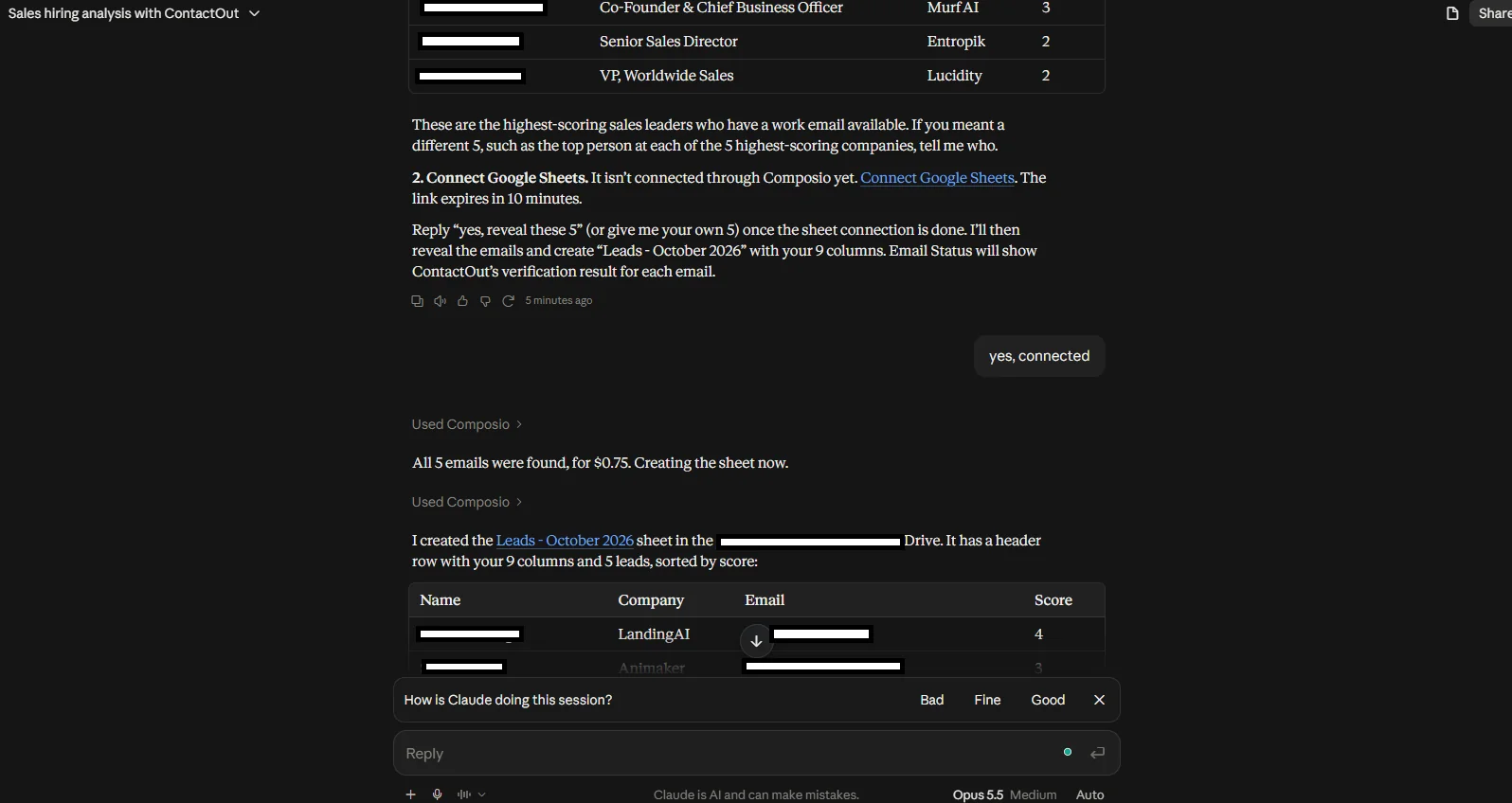Rate the session as Fine

click(x=987, y=700)
